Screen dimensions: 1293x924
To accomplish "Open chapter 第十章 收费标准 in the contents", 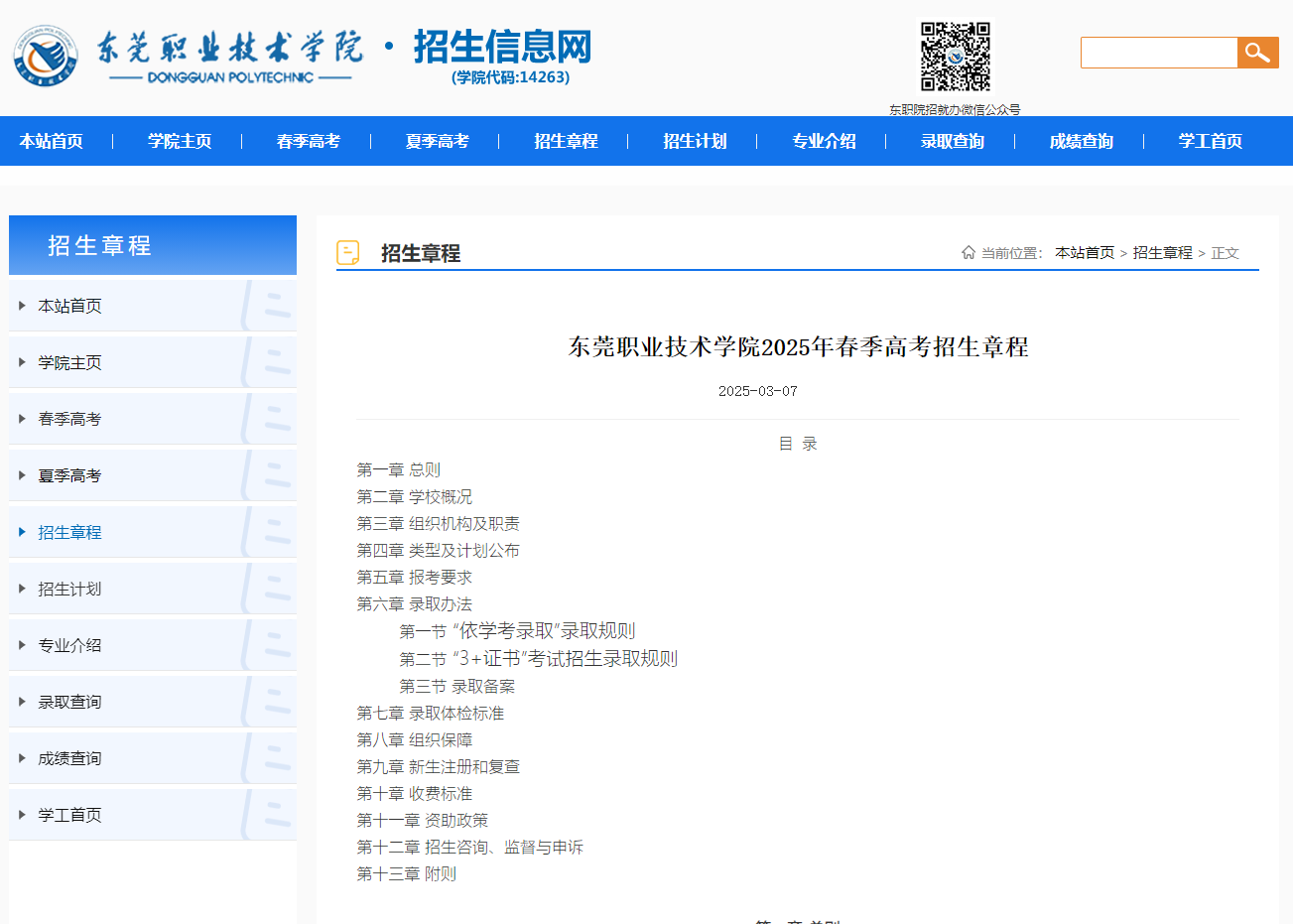I will 414,793.
